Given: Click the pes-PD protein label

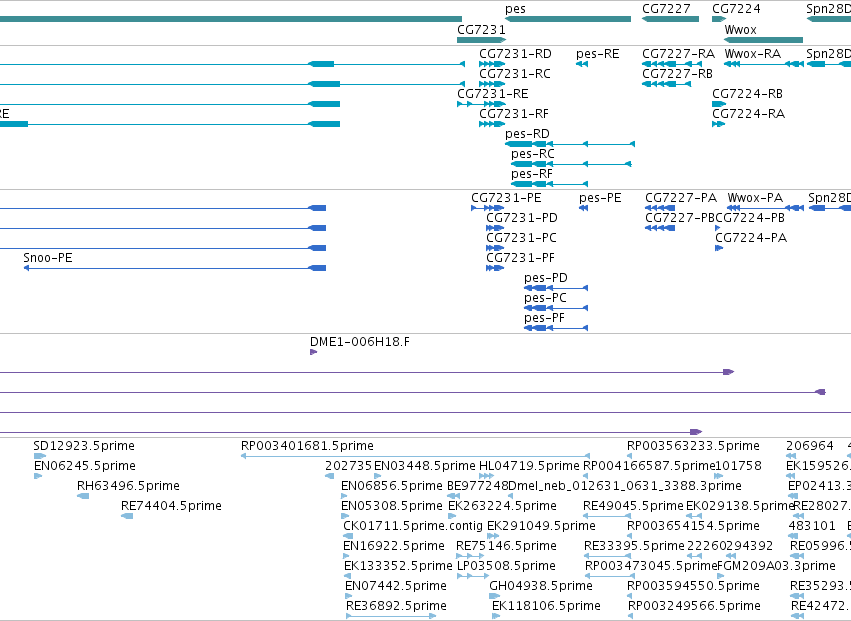Looking at the screenshot, I should [546, 278].
